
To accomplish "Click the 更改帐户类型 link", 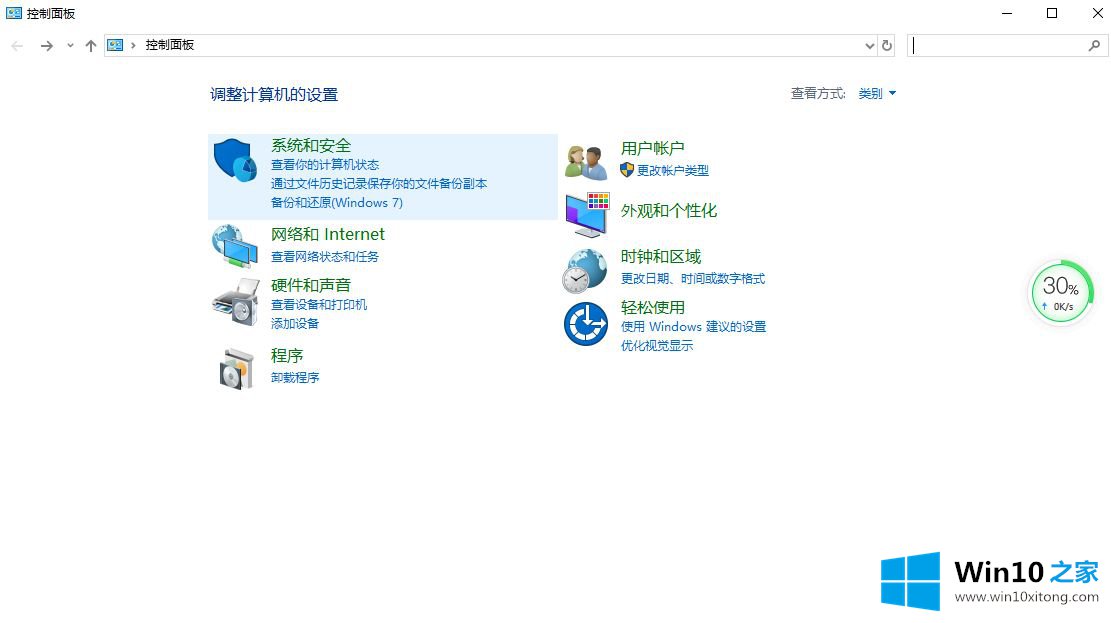I will tap(672, 170).
